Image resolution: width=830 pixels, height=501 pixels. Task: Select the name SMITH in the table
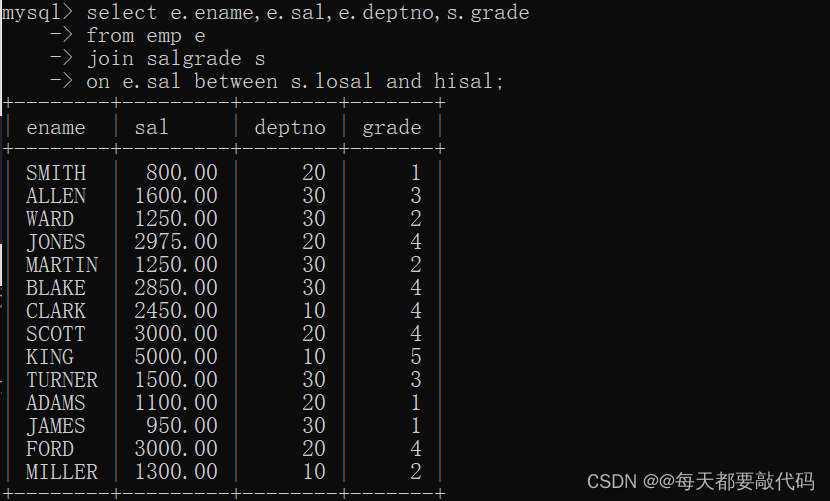click(x=56, y=173)
